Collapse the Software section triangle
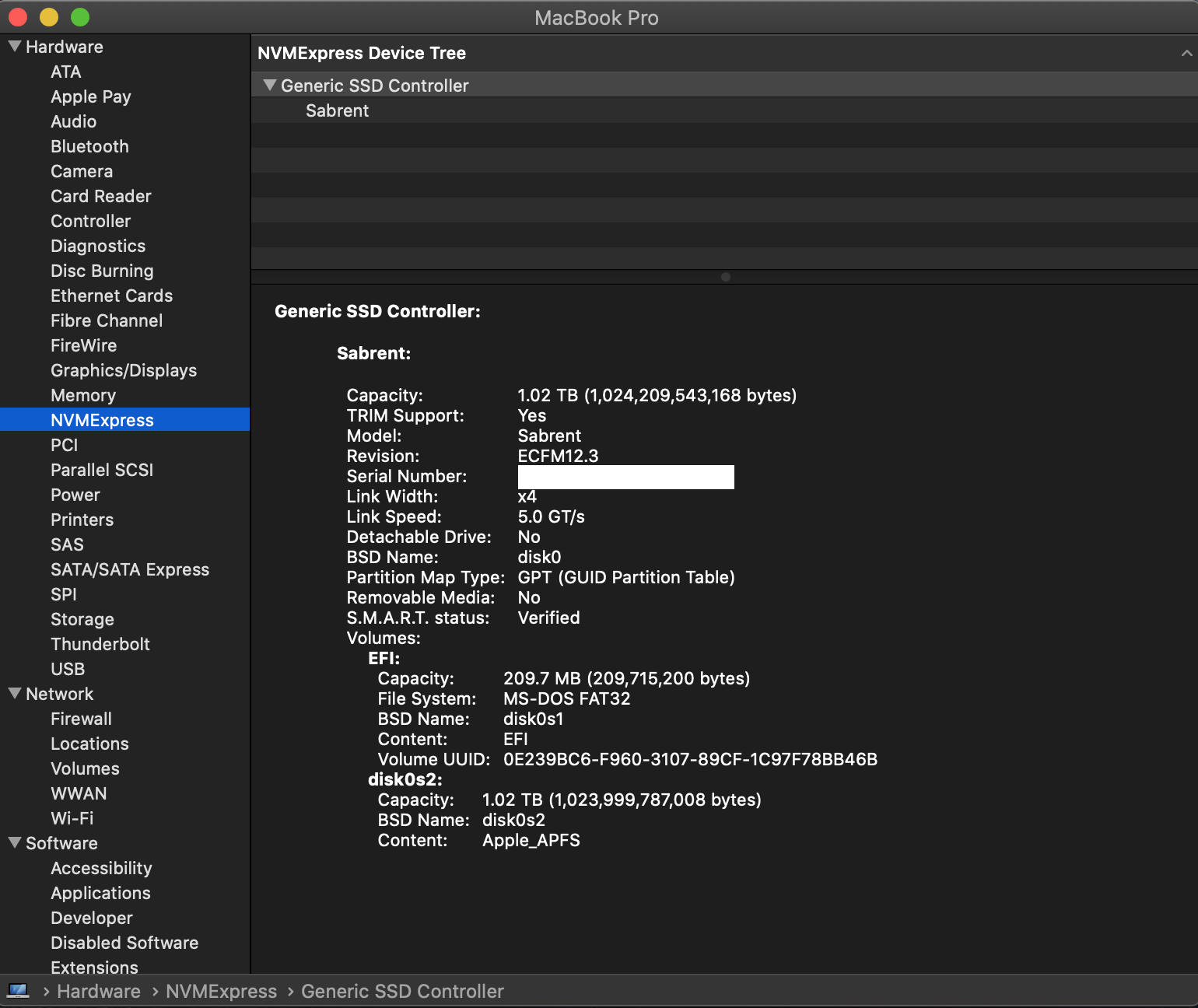This screenshot has height=1008, width=1198. pyautogui.click(x=15, y=842)
